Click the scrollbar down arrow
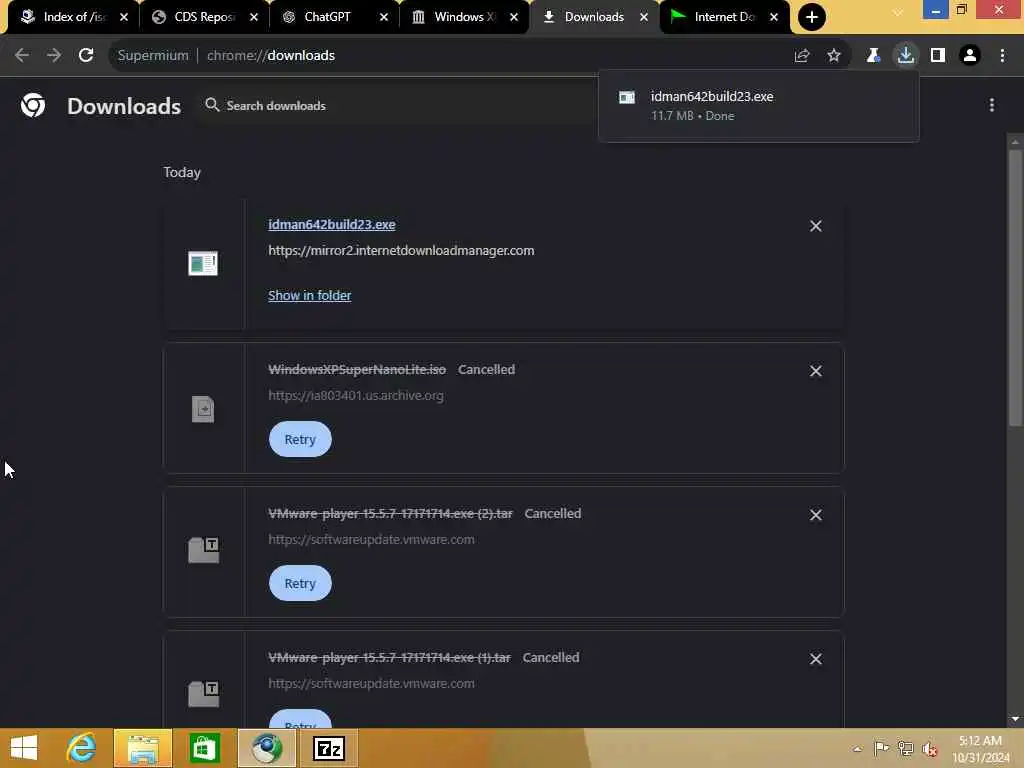 pos(1015,719)
